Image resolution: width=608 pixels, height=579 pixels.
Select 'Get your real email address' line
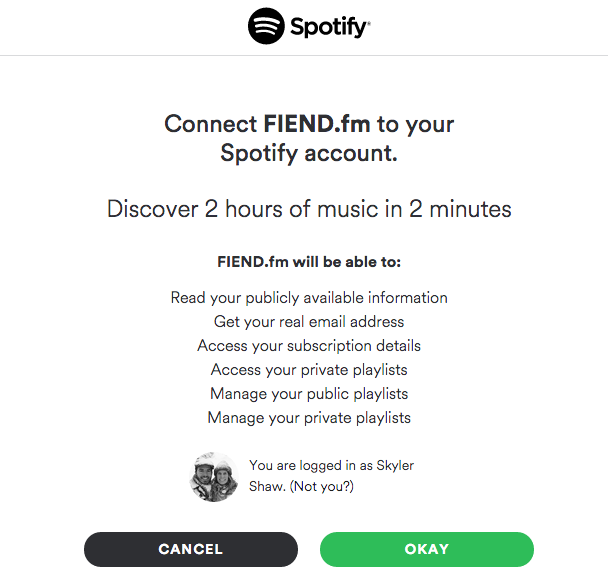pos(309,322)
